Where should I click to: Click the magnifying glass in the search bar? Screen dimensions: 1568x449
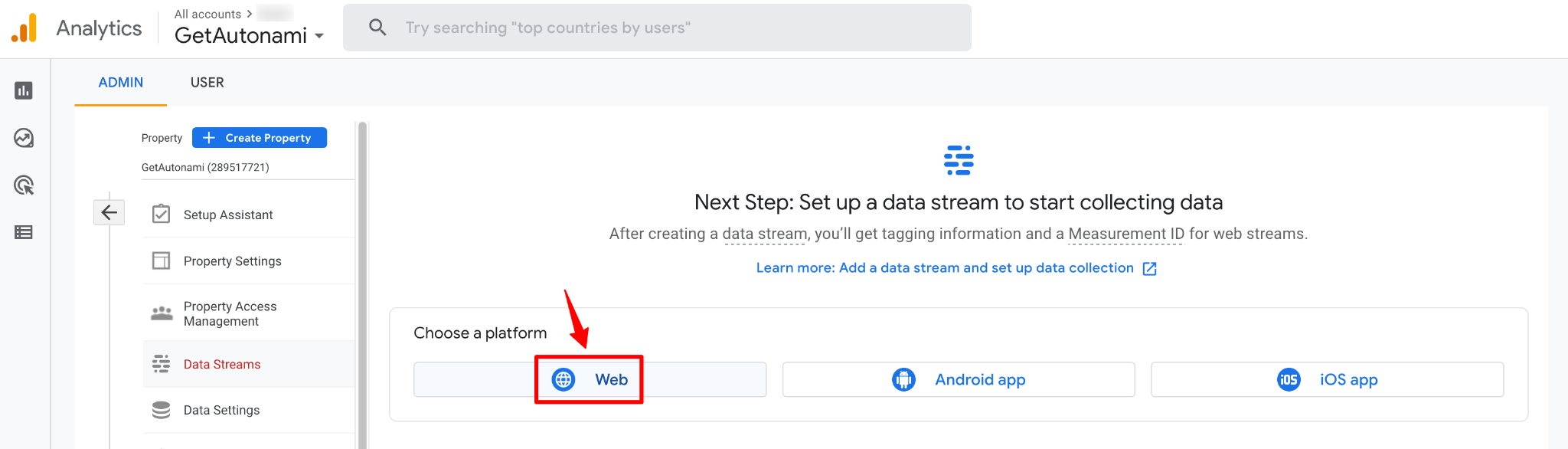(377, 27)
